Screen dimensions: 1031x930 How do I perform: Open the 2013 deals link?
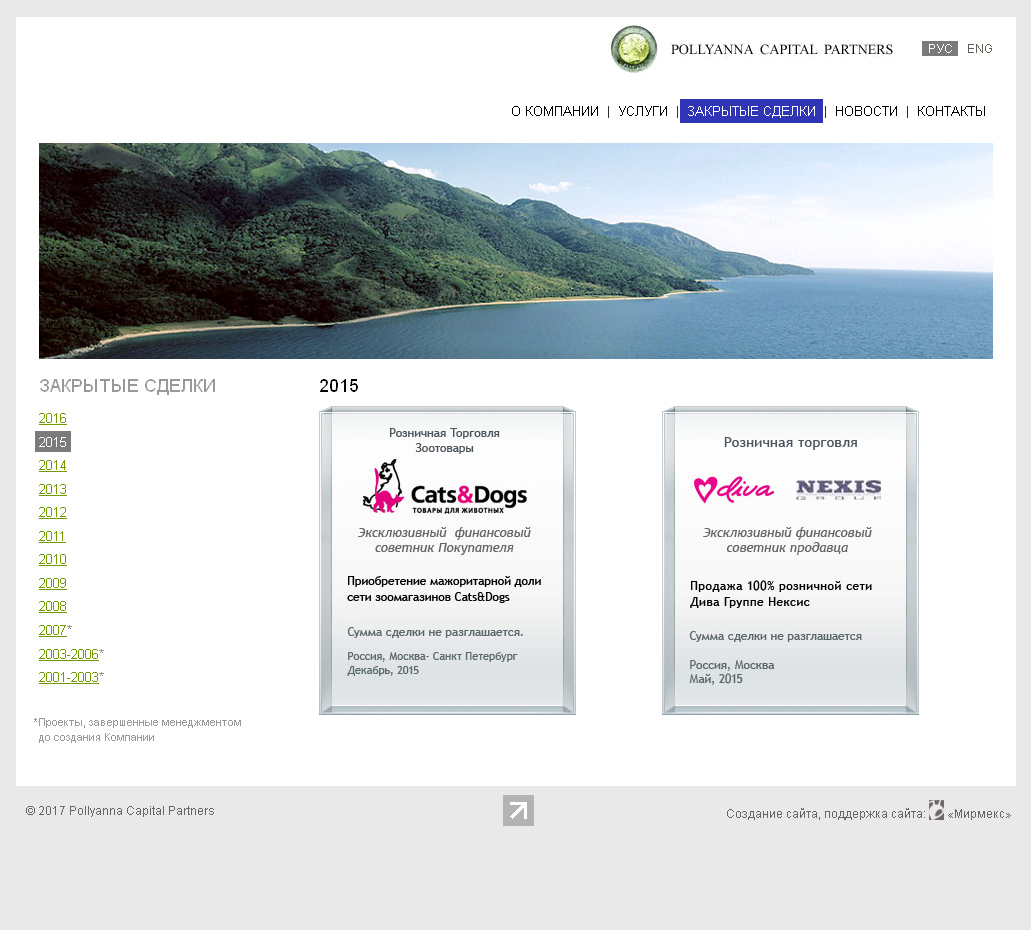click(x=53, y=489)
